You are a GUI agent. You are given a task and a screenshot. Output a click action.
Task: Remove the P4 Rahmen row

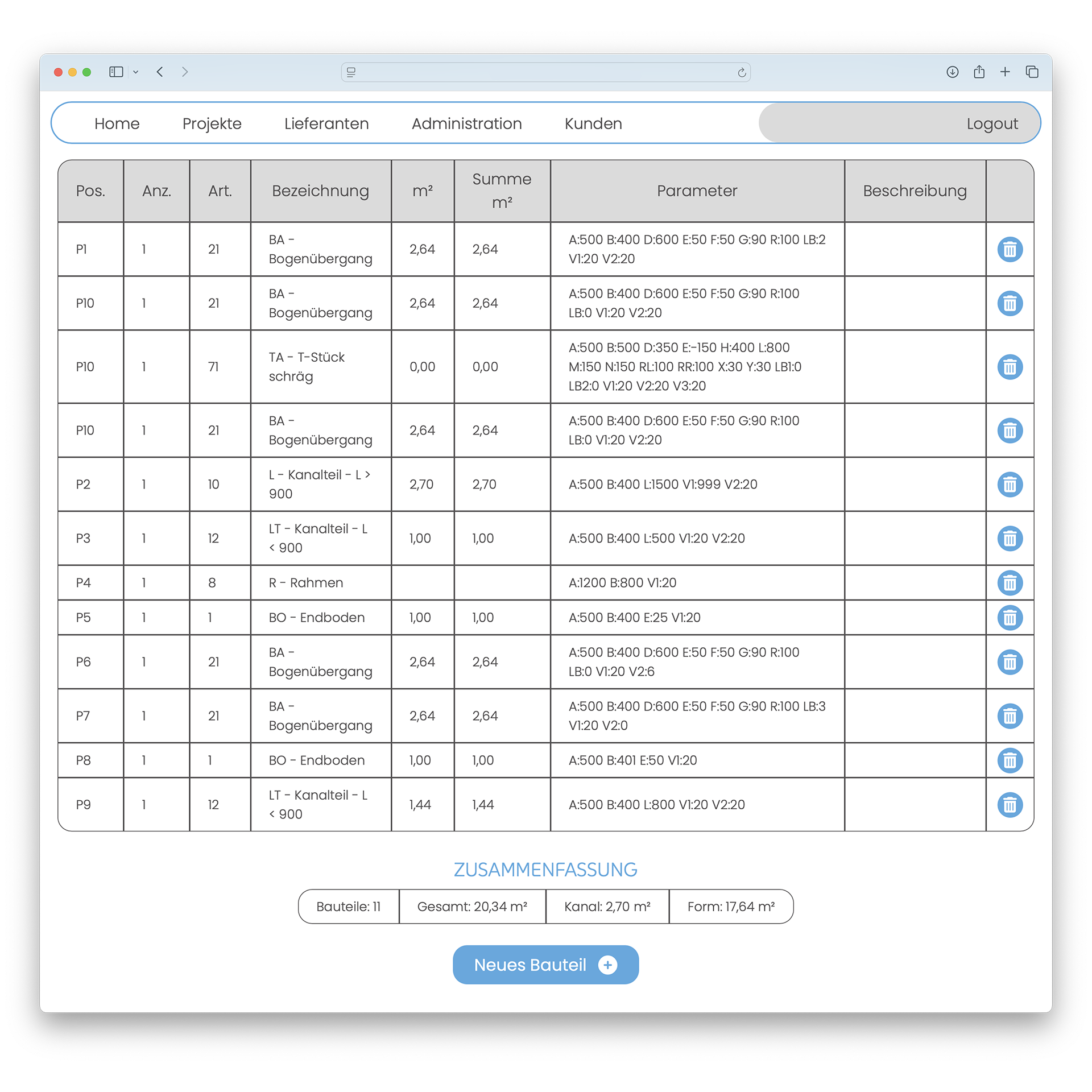pyautogui.click(x=1010, y=582)
